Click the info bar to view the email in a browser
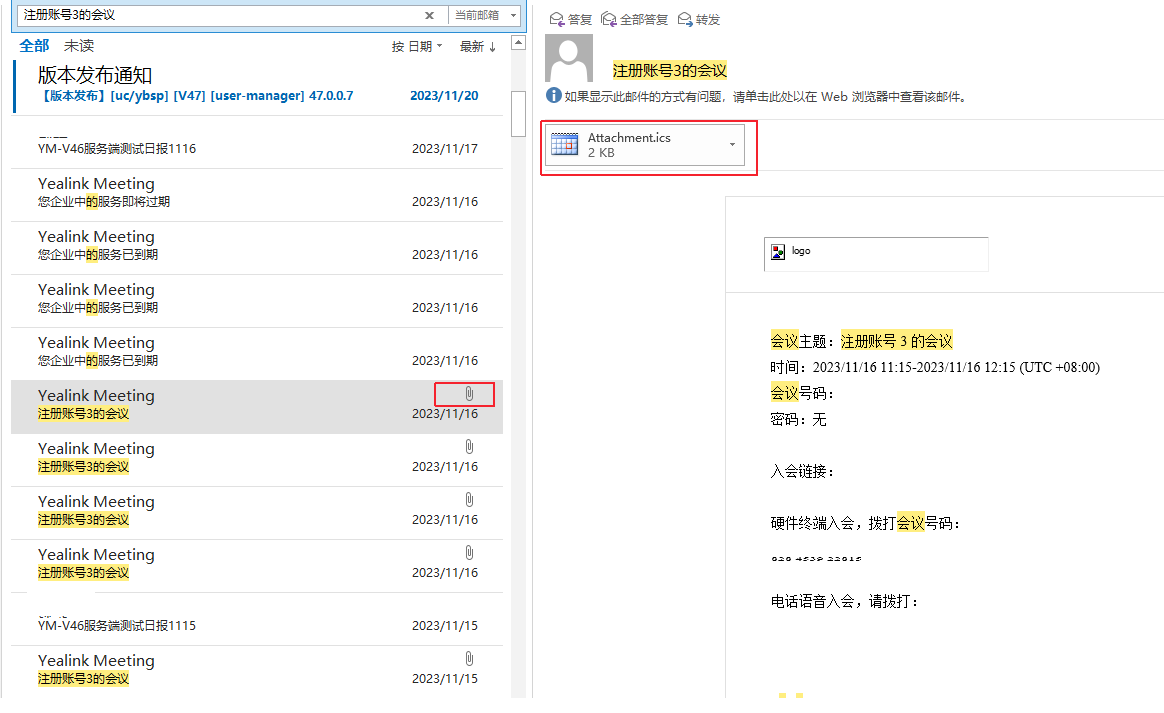1164x713 pixels. point(765,97)
